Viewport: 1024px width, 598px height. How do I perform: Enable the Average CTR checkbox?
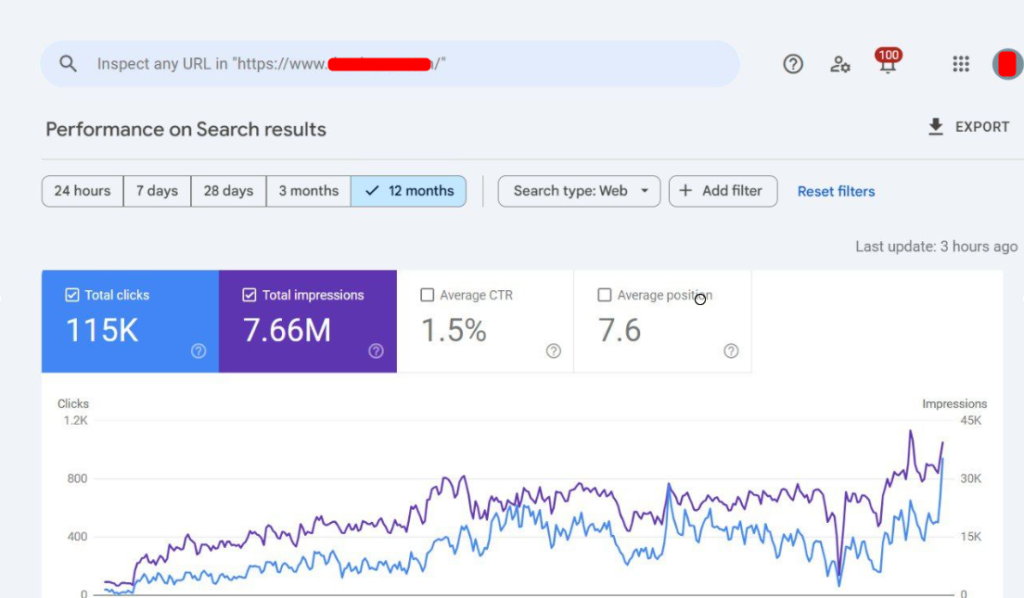[x=429, y=295]
